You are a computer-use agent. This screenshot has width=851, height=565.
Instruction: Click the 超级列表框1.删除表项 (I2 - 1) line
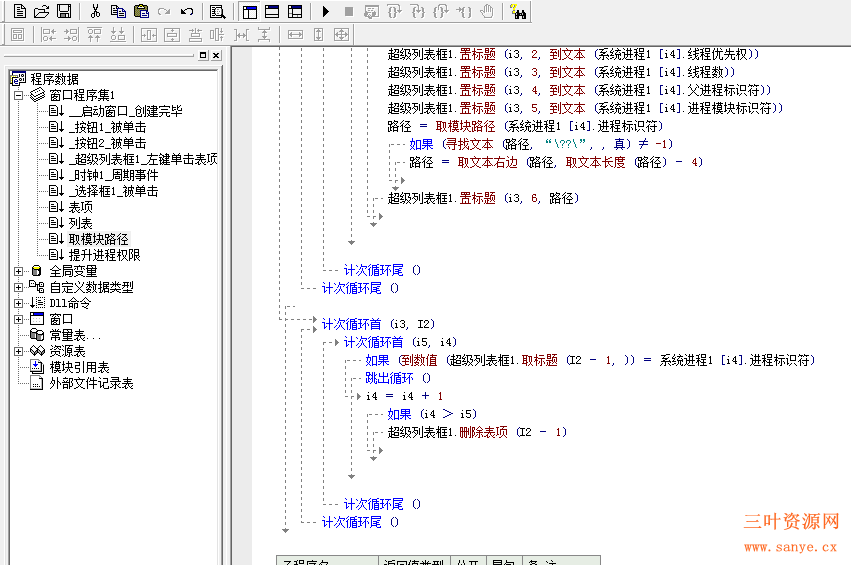tap(477, 432)
